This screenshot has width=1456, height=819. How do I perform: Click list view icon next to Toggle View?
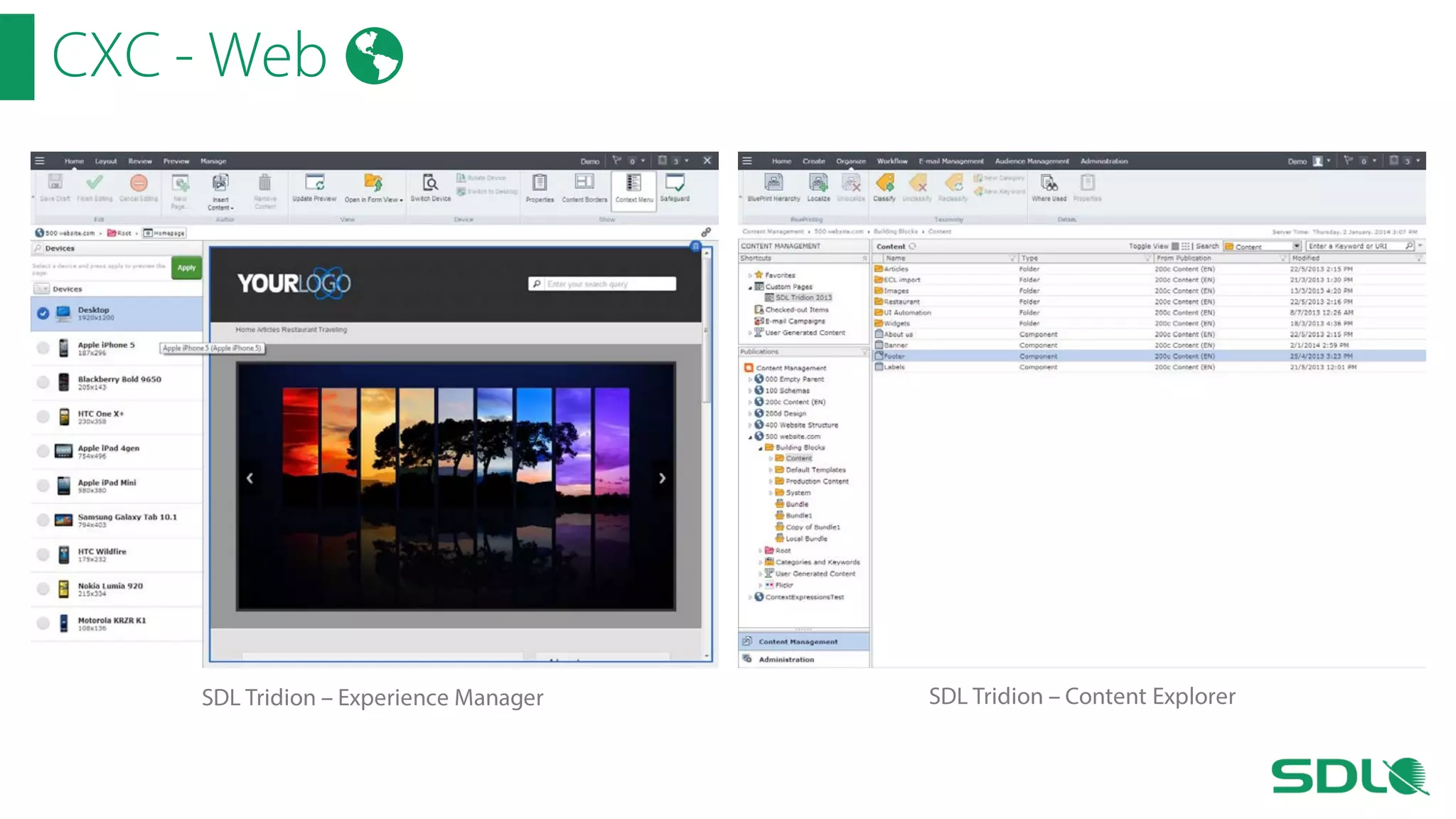(x=1175, y=247)
